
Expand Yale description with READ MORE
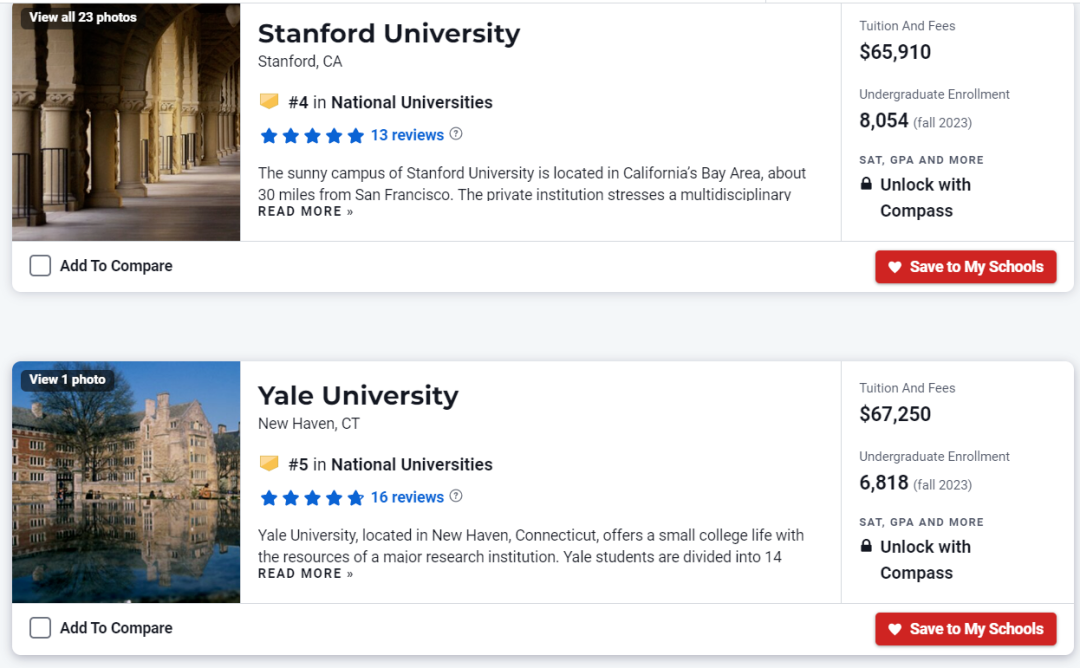coord(305,574)
